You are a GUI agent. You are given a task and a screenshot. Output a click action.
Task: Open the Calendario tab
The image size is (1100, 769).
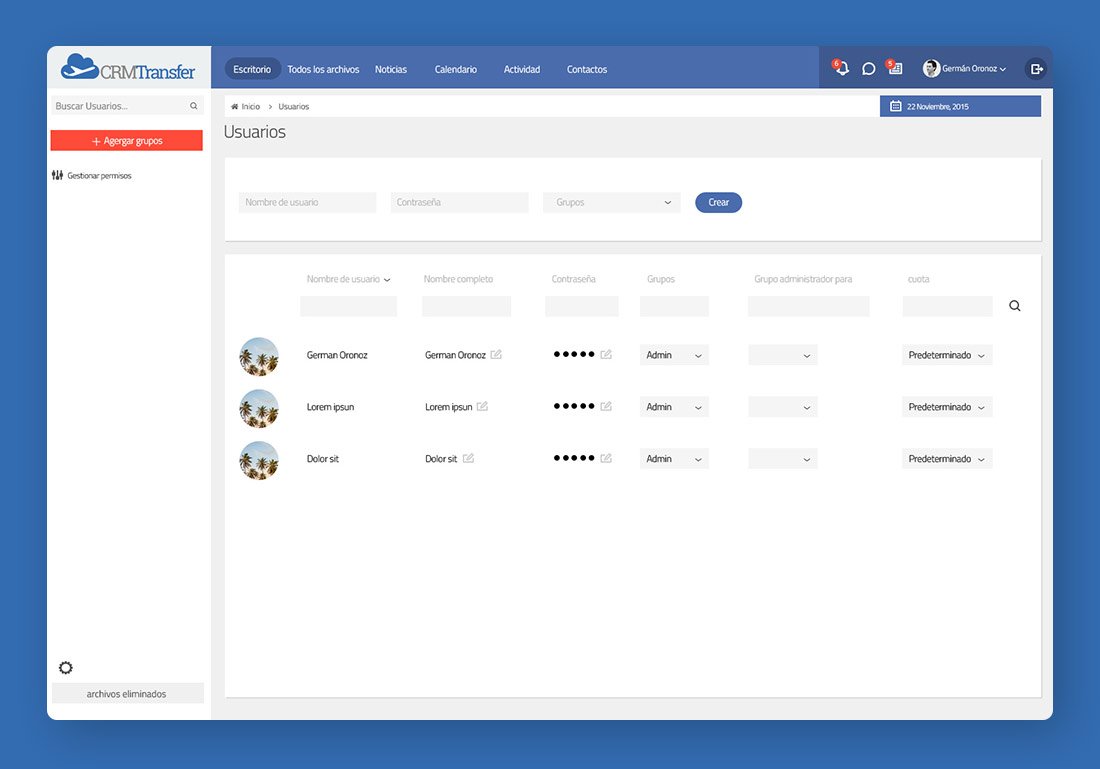coord(455,69)
